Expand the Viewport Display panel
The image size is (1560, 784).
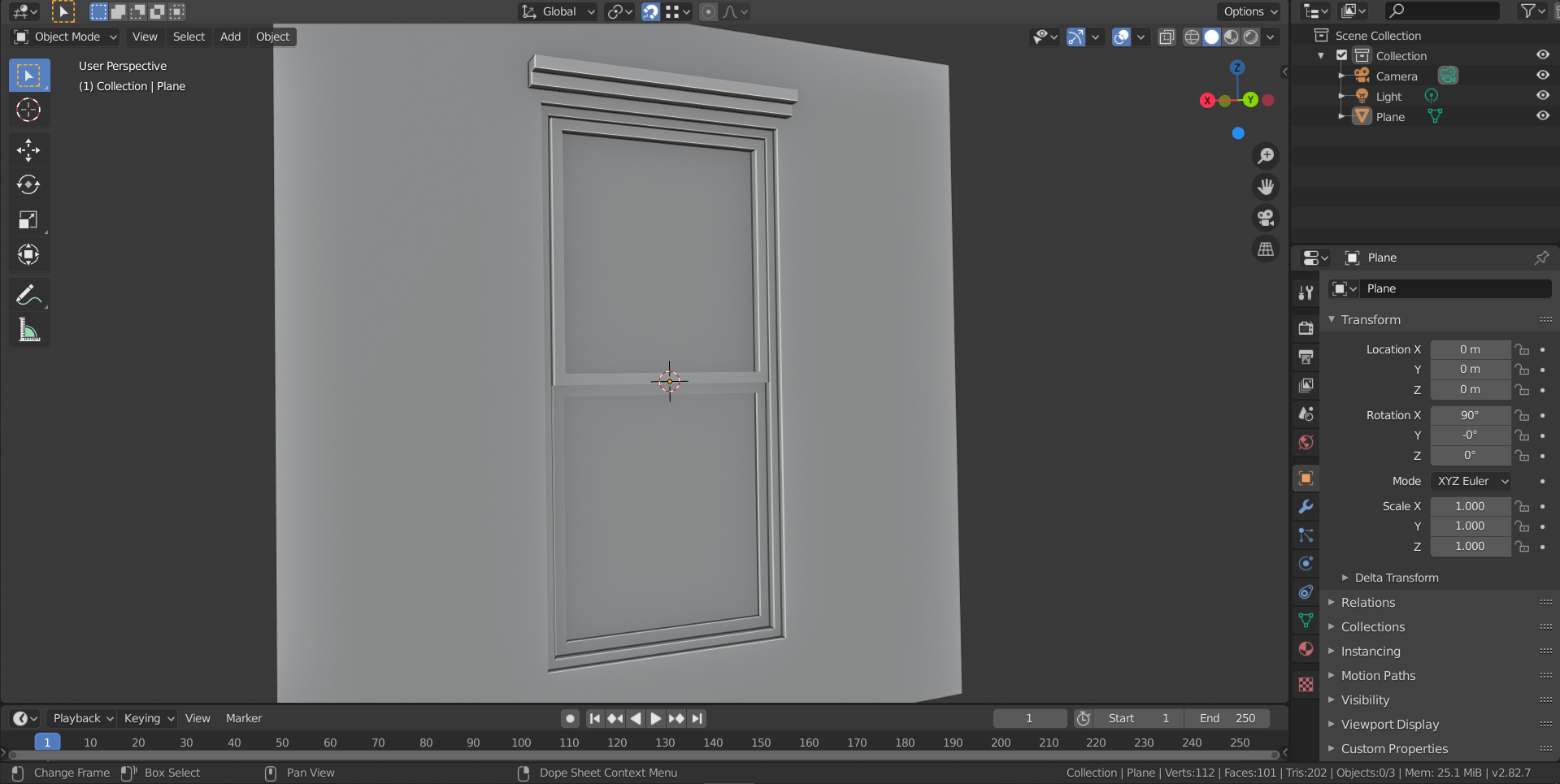click(1390, 725)
